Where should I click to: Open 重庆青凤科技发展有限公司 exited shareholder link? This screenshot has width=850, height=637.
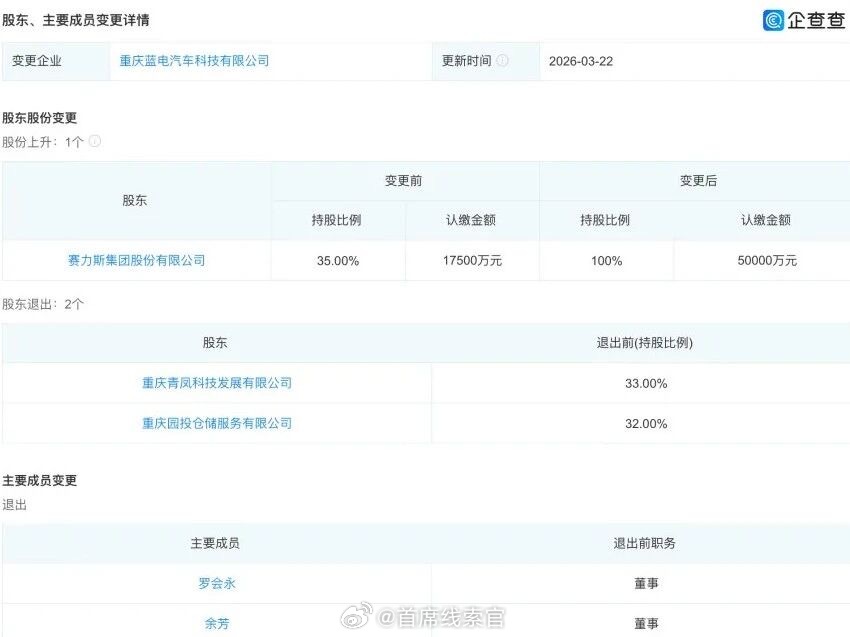(216, 383)
